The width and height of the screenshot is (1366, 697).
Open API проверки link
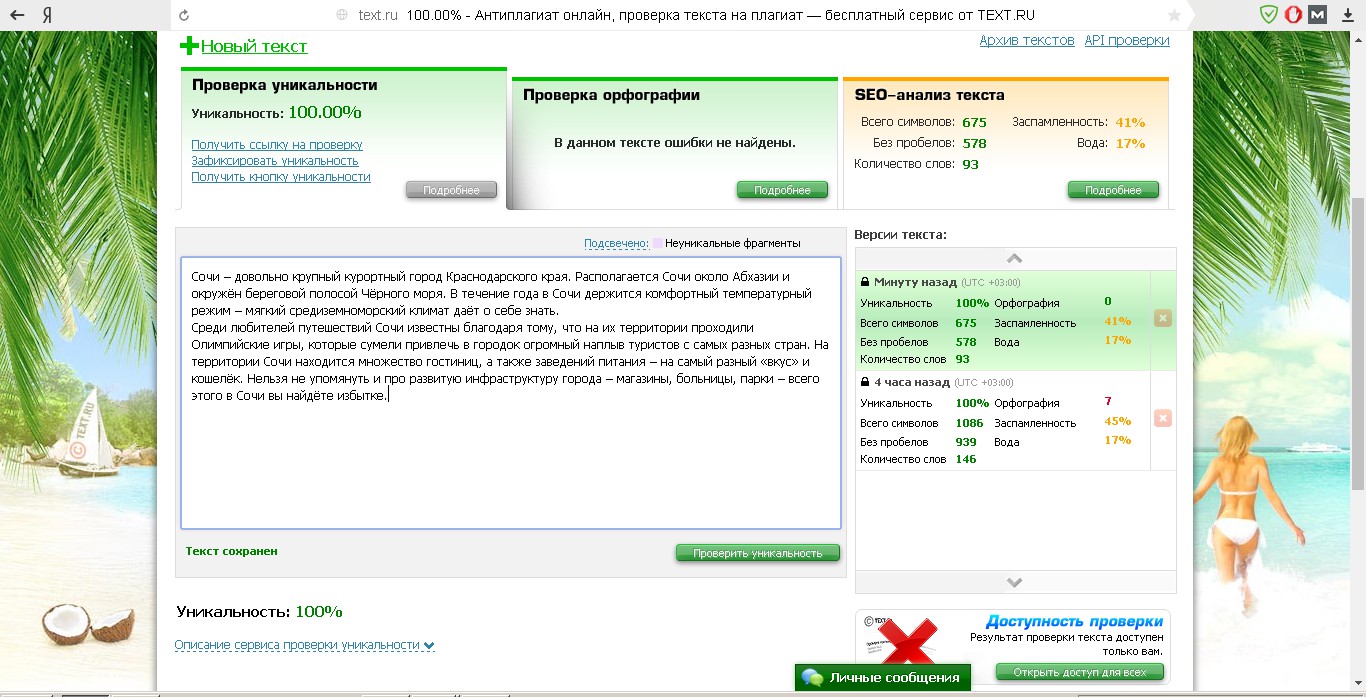coord(1127,40)
